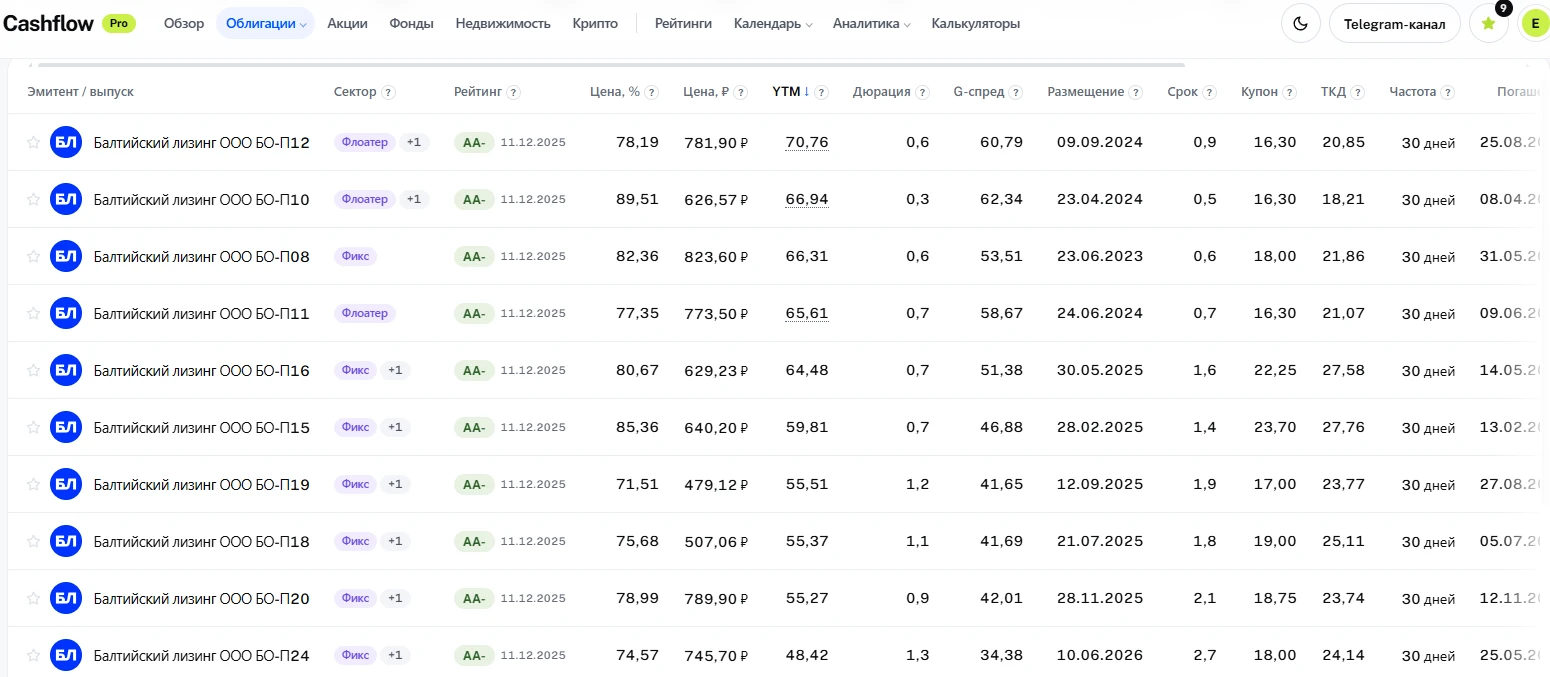Open bond Балтийский лизинг ООО БО-П11
Screen dimensions: 1550x677
click(201, 313)
